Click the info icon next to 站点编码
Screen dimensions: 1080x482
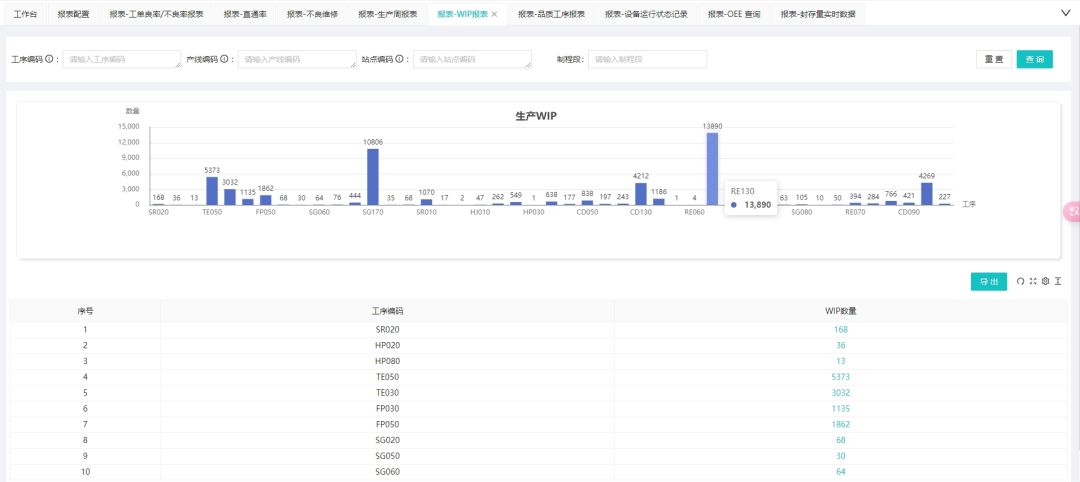tap(399, 59)
